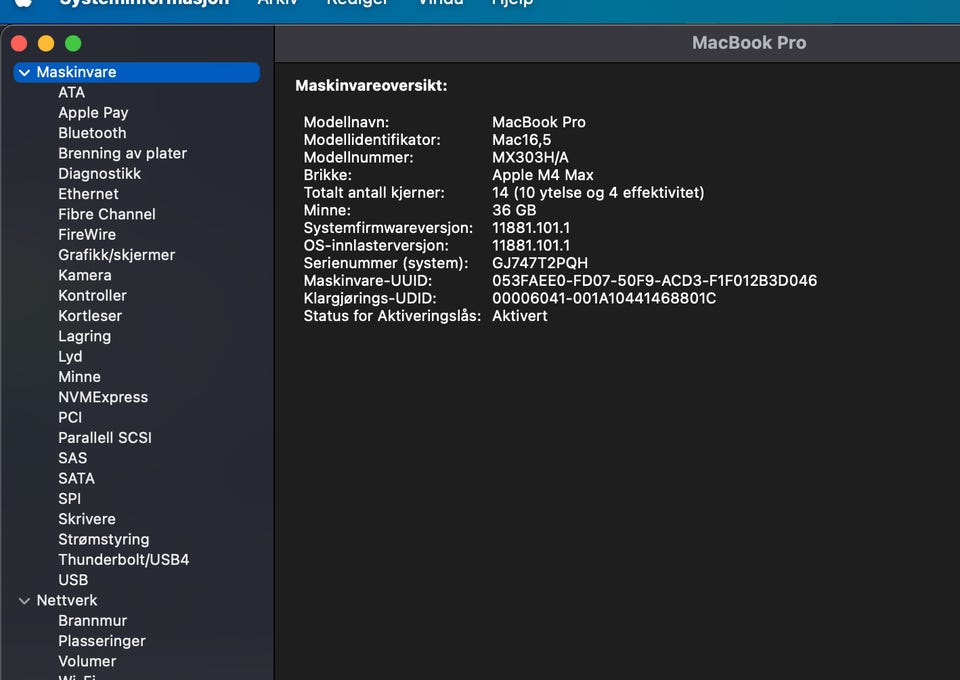The image size is (960, 680).
Task: Click the Maskinvare-UUID label
Action: [x=368, y=281]
